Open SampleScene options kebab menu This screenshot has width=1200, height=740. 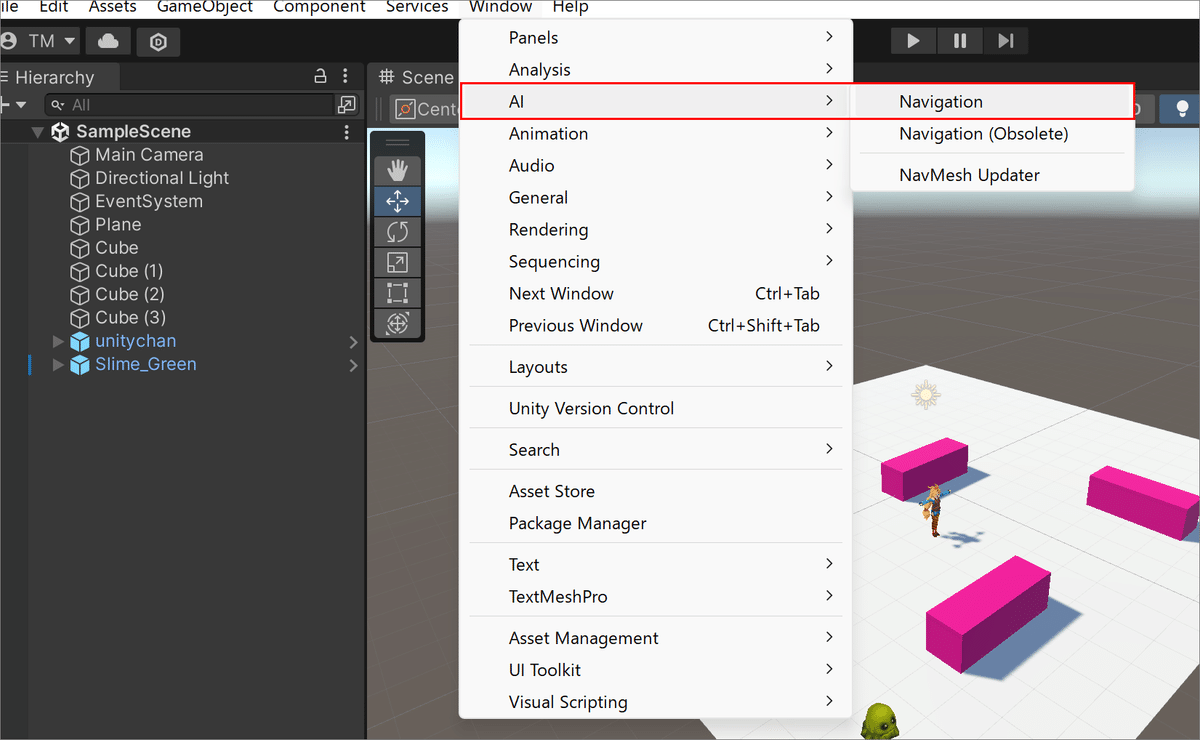(x=347, y=132)
